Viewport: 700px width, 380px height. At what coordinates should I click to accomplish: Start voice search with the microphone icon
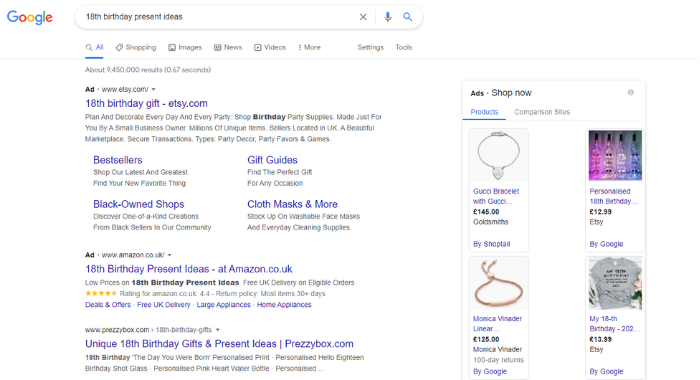pyautogui.click(x=388, y=17)
